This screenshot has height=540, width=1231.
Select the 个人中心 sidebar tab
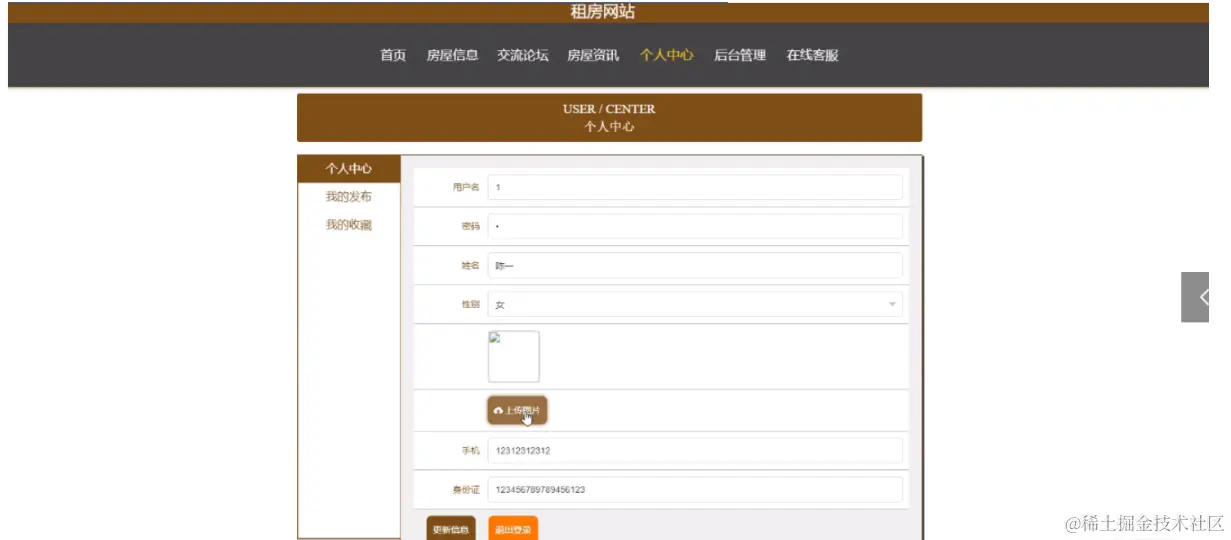tap(349, 169)
